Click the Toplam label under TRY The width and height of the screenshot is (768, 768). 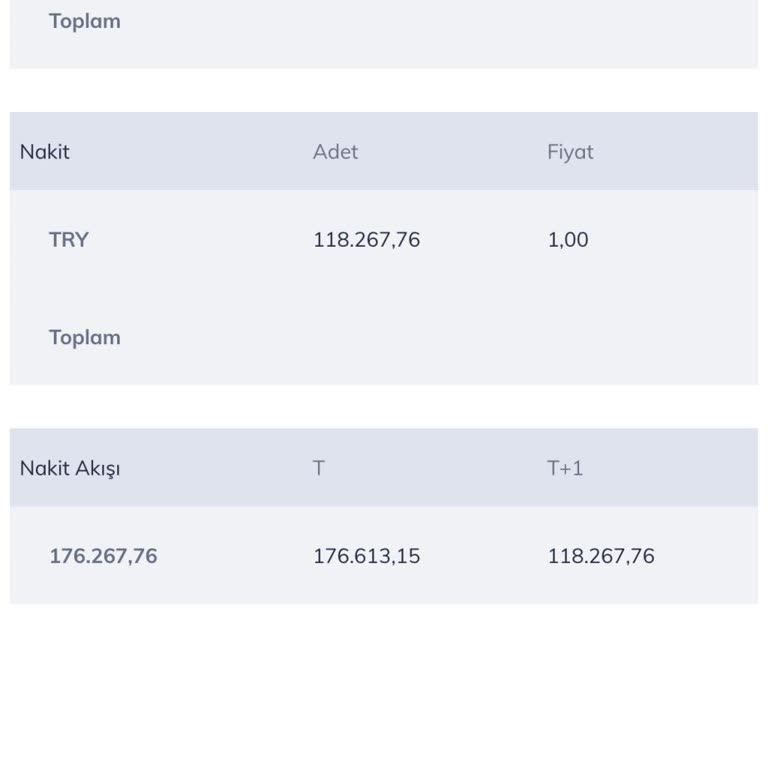pyautogui.click(x=84, y=338)
